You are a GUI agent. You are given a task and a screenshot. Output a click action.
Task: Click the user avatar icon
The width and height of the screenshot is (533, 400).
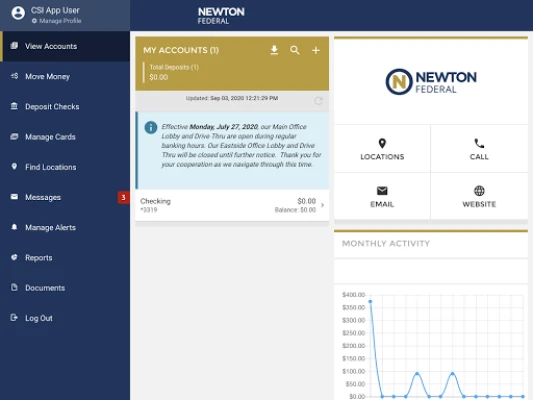coord(18,13)
